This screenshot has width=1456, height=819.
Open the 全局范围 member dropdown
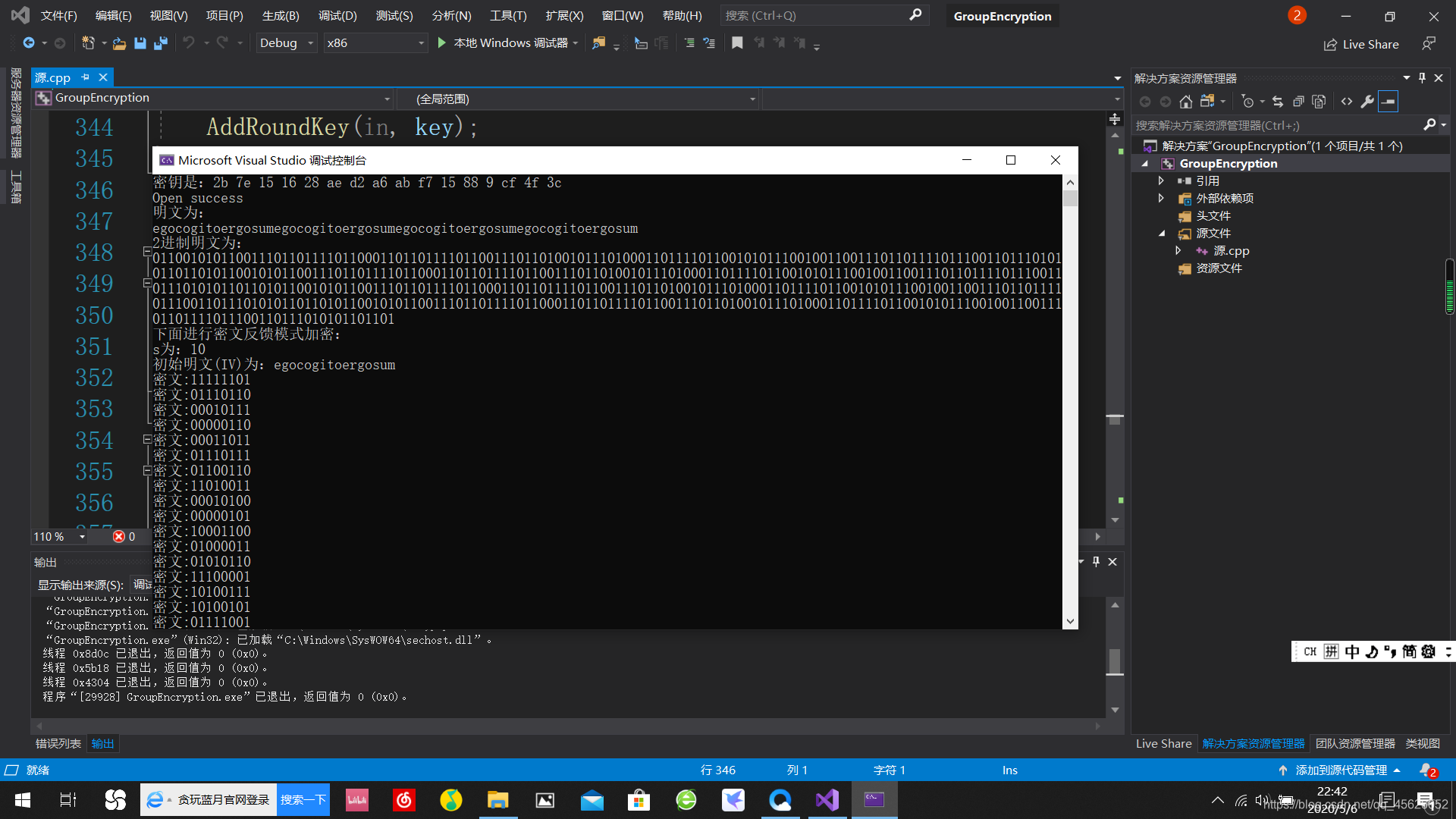[x=578, y=99]
